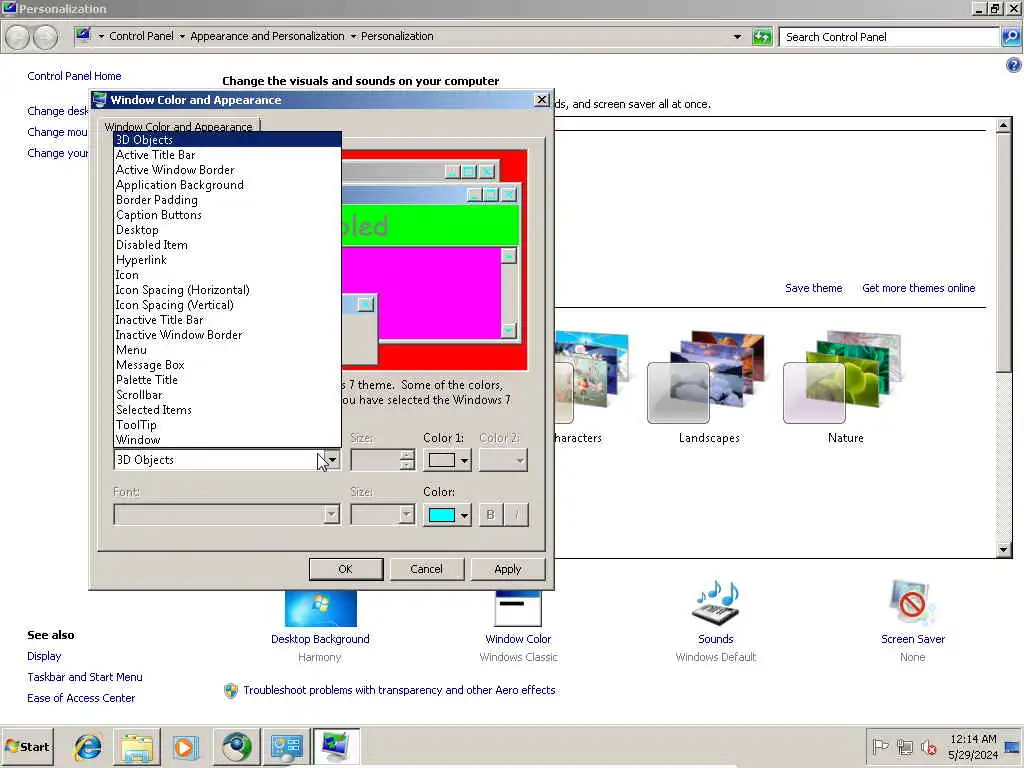This screenshot has height=768, width=1024.
Task: Select highlighted 3D Objects list entry
Action: coord(227,140)
